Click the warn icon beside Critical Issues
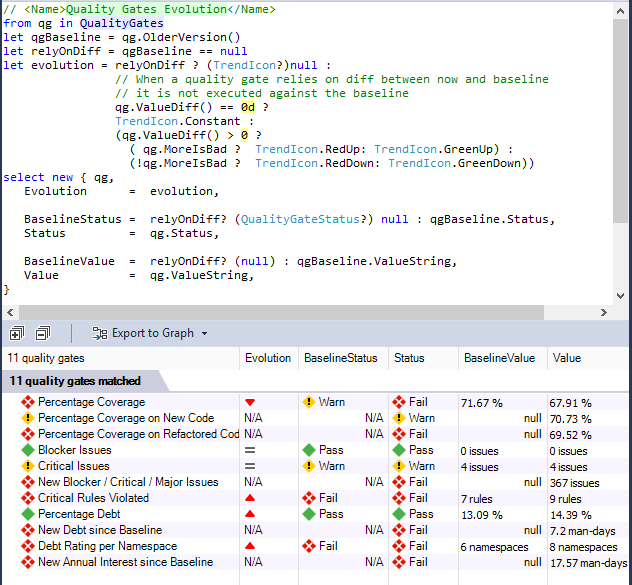This screenshot has height=585, width=632. pos(28,466)
